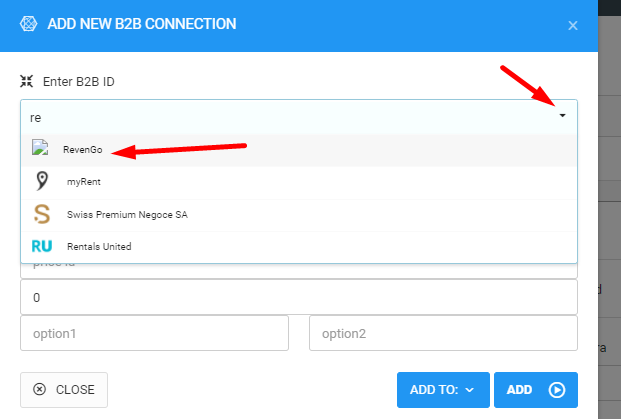Image resolution: width=621 pixels, height=419 pixels.
Task: Choose Rentals United option
Action: pyautogui.click(x=299, y=247)
